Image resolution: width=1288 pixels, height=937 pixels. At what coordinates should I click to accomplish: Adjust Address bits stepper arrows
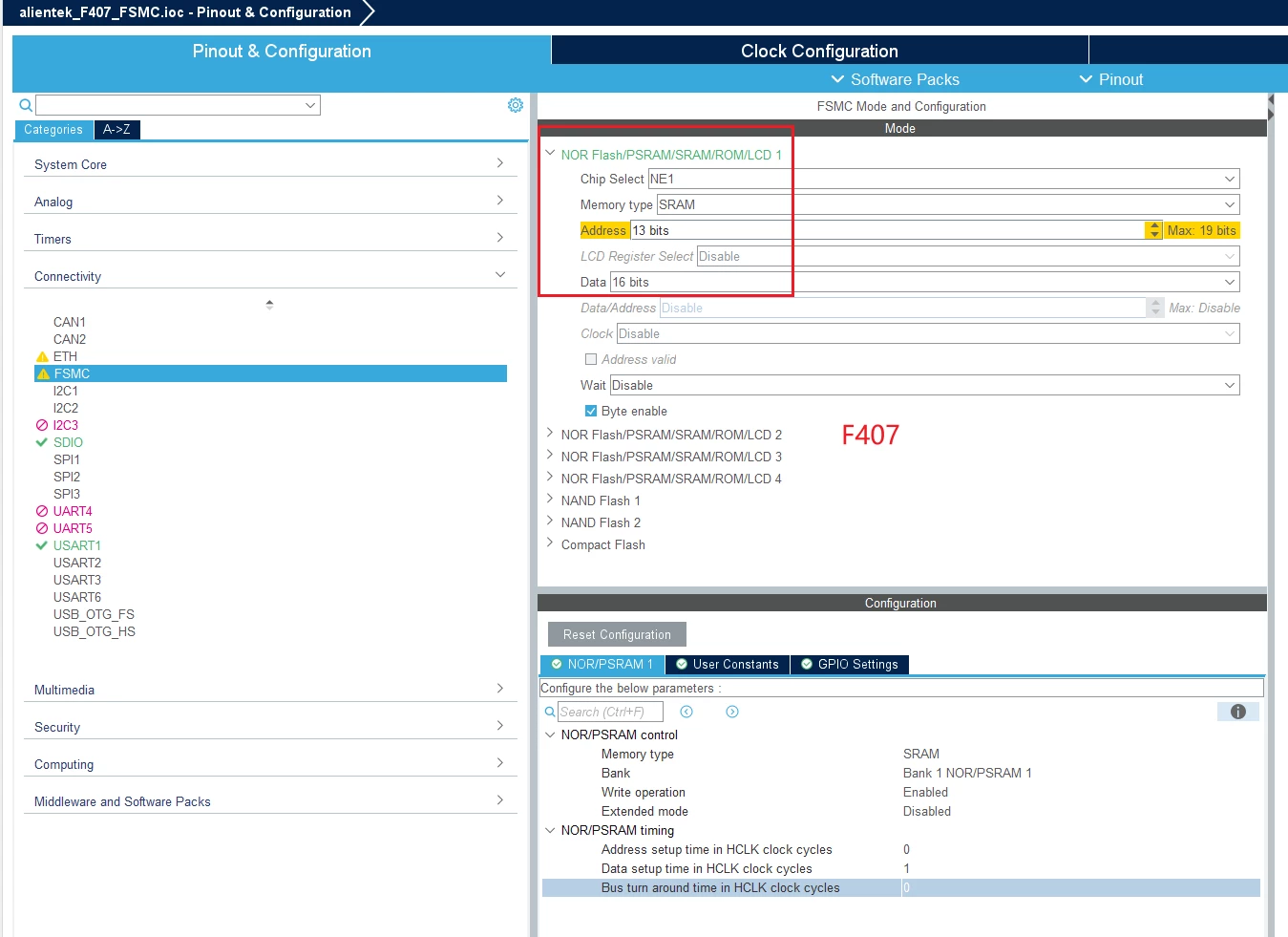pos(1154,230)
